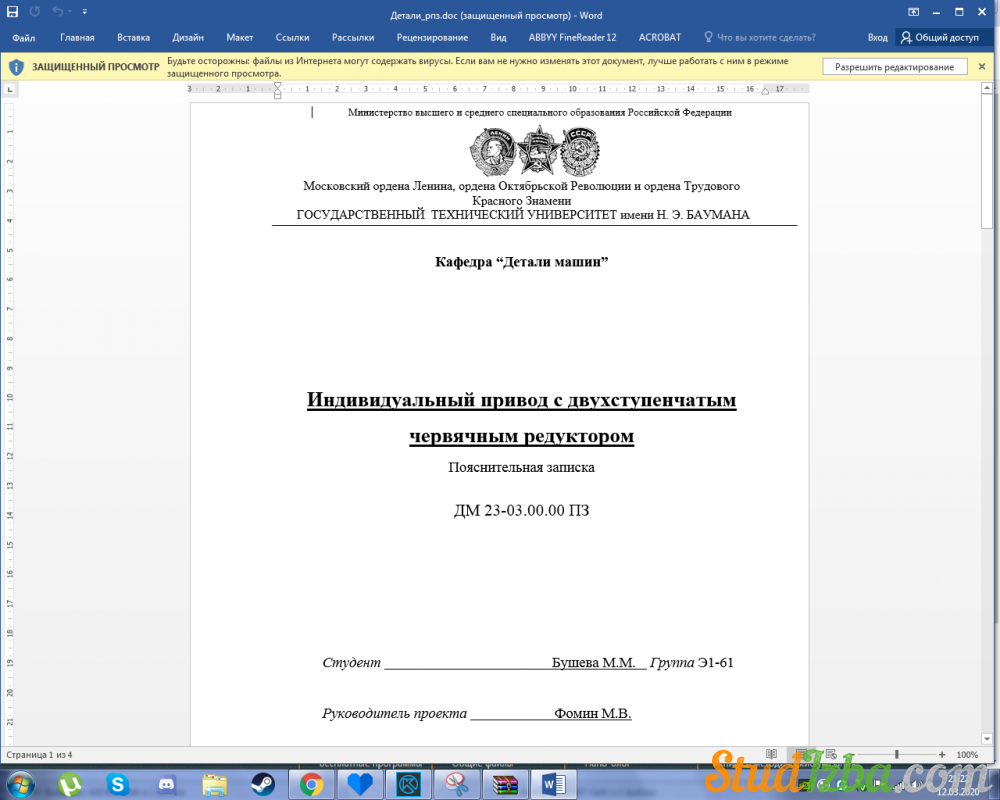Open the Дизайн ribbon tab
Viewport: 1000px width, 800px height.
click(x=188, y=38)
